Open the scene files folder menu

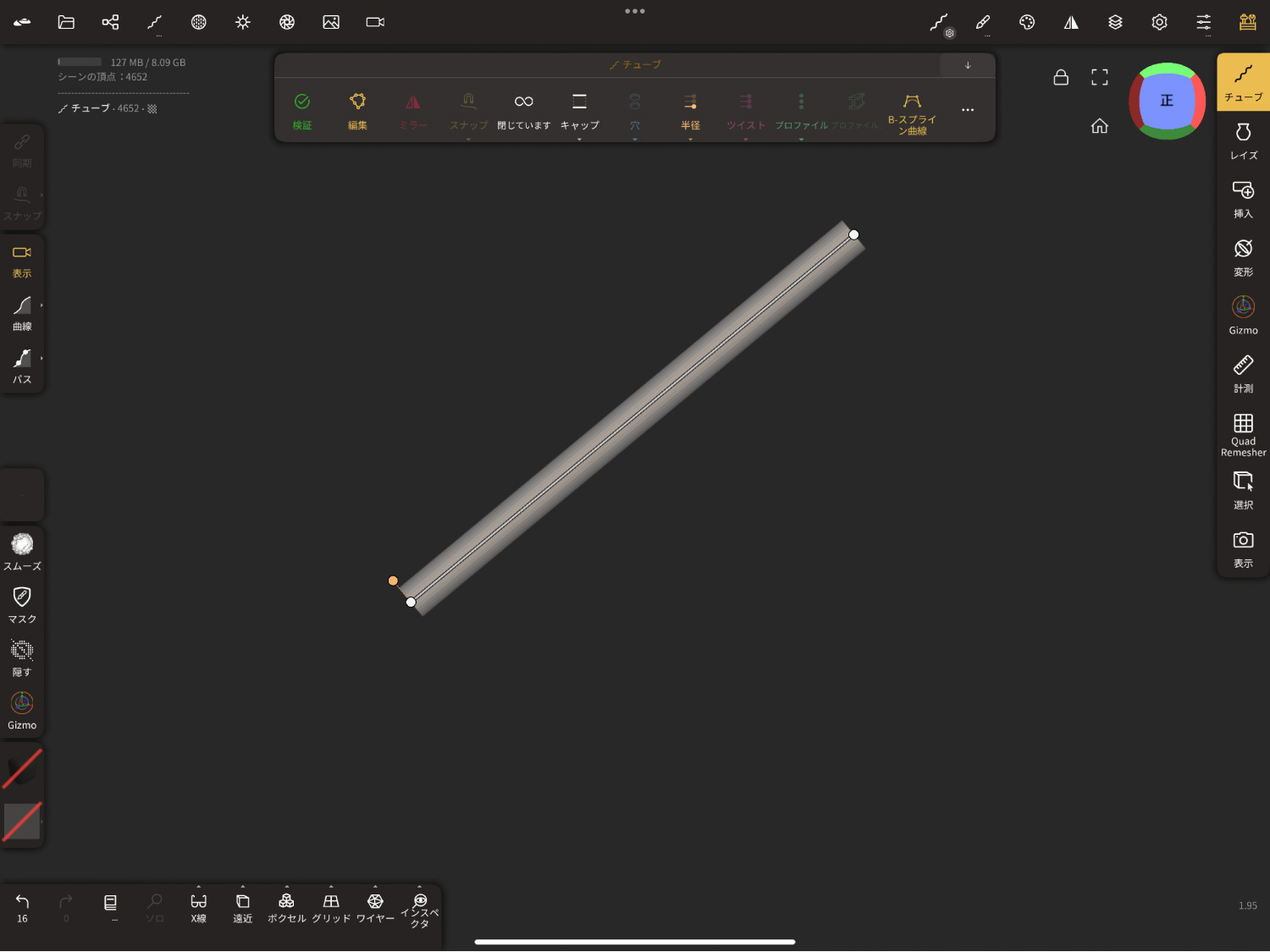pyautogui.click(x=66, y=22)
